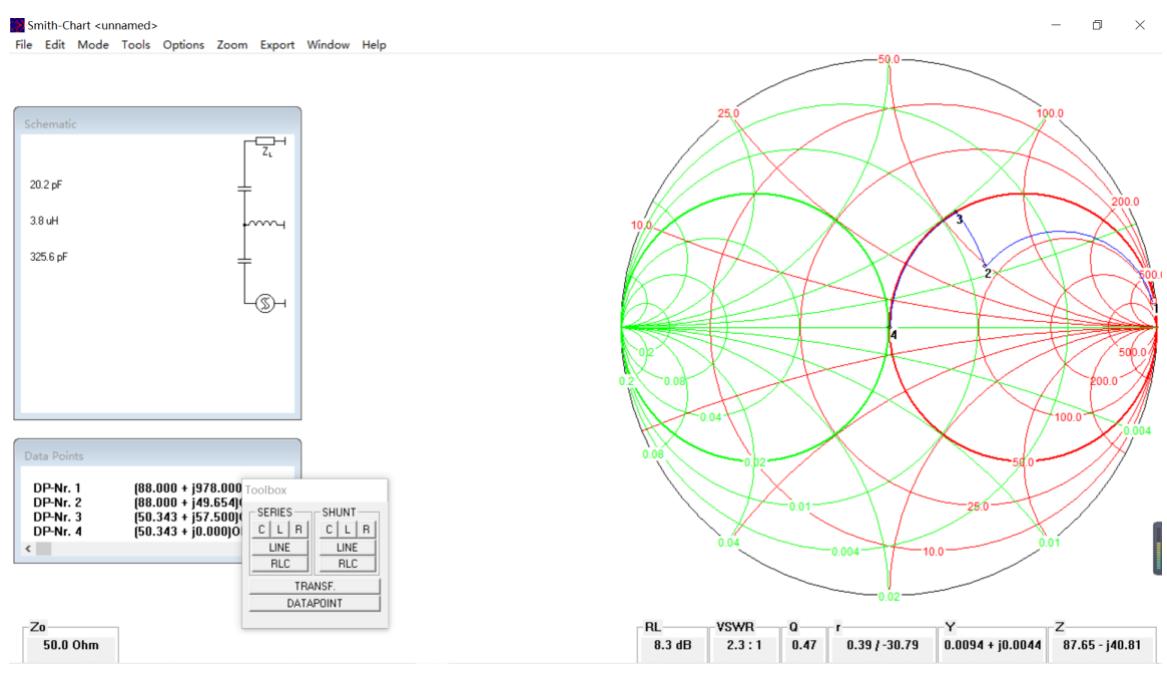Open the Mode menu

(x=94, y=45)
